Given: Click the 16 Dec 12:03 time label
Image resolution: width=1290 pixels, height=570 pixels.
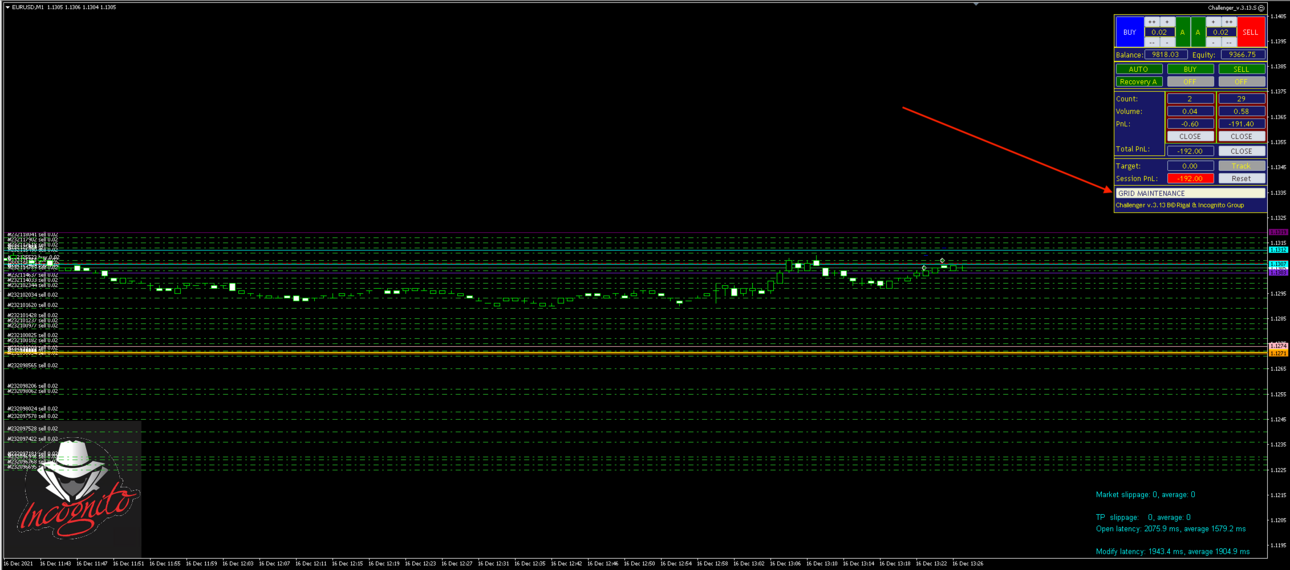Looking at the screenshot, I should [239, 564].
